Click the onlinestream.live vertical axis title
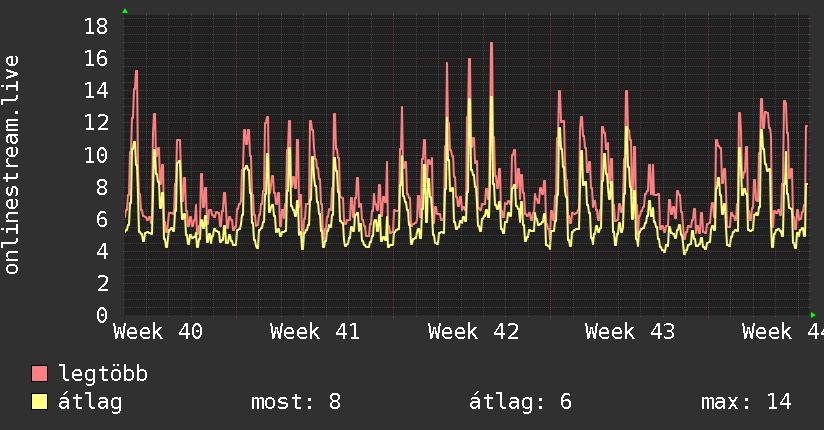The height and width of the screenshot is (430, 824). coord(11,165)
